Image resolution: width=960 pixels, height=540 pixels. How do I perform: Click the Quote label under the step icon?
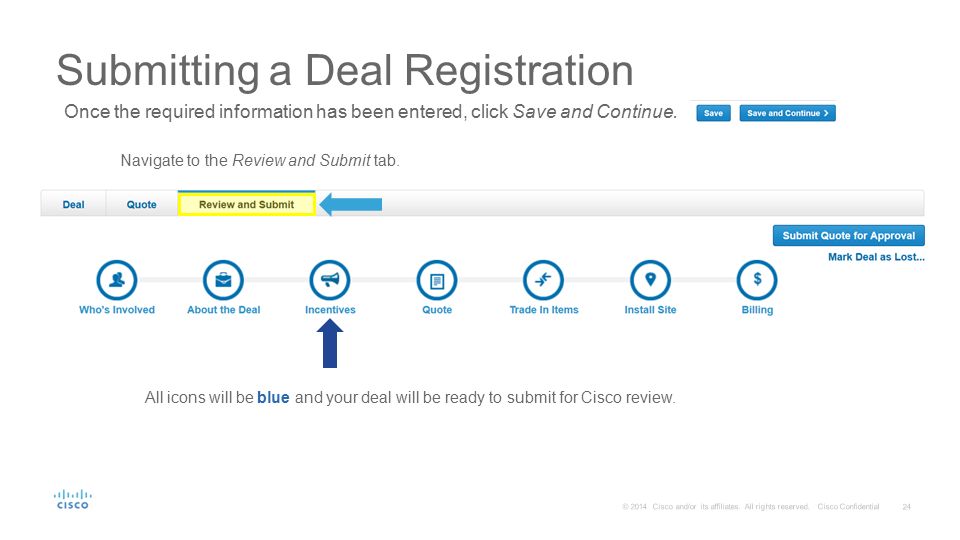coord(437,310)
